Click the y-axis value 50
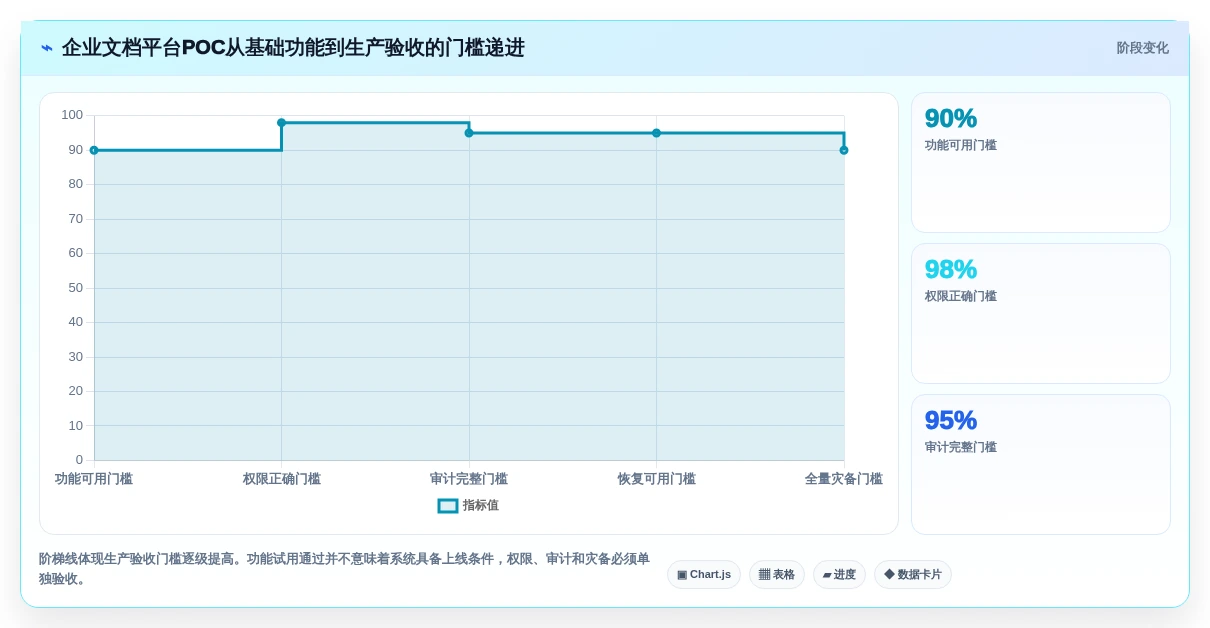 click(76, 288)
